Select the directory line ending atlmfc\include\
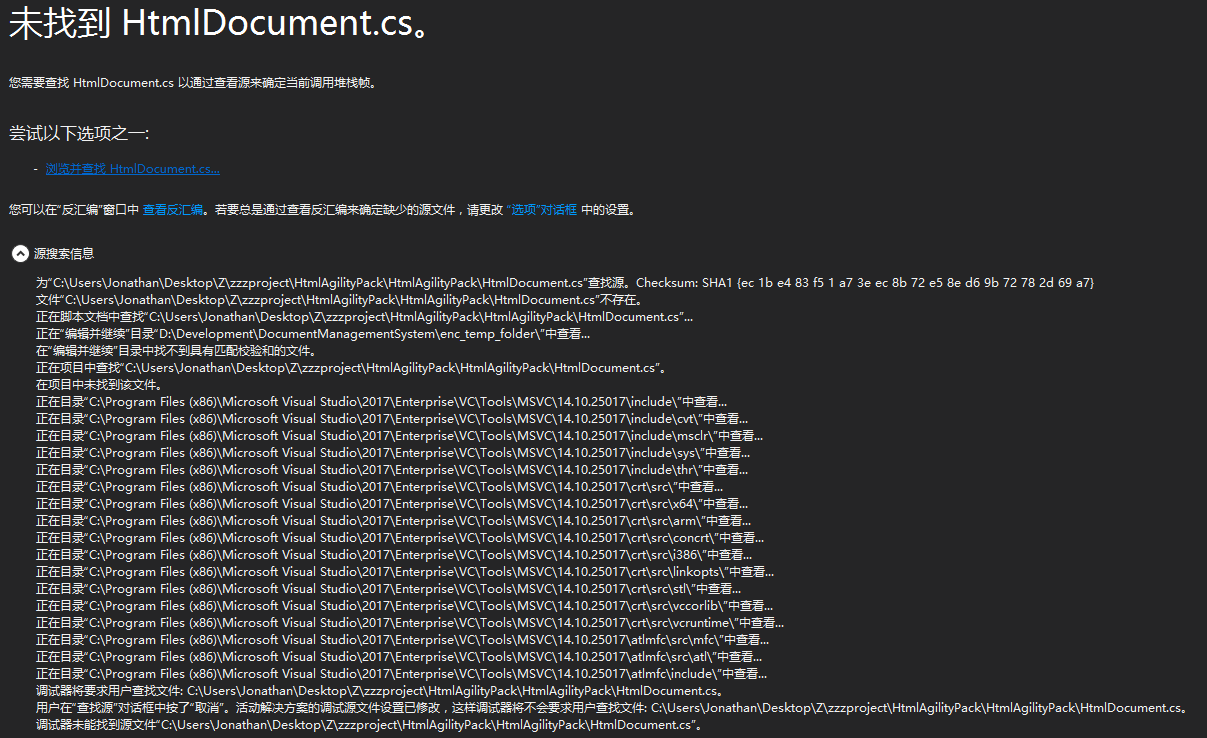 pos(402,674)
